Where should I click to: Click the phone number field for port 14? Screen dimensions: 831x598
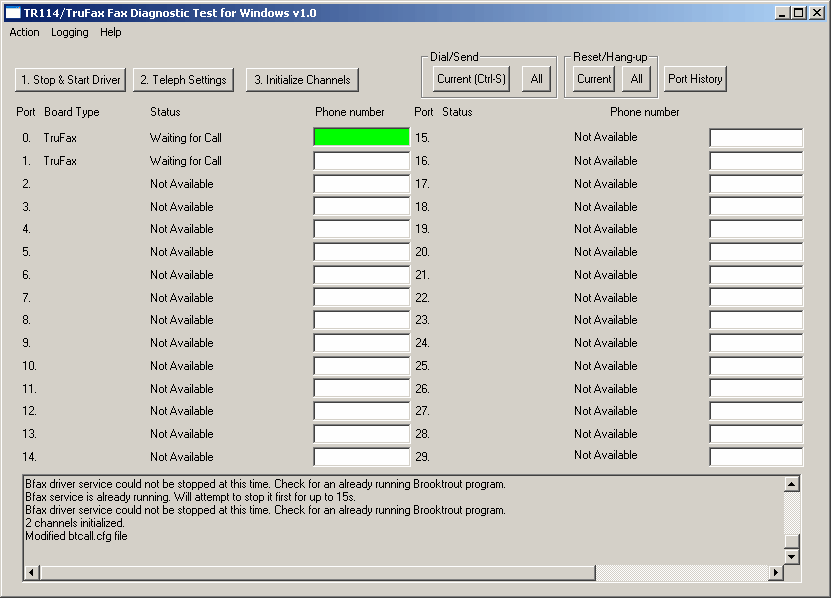pyautogui.click(x=361, y=457)
